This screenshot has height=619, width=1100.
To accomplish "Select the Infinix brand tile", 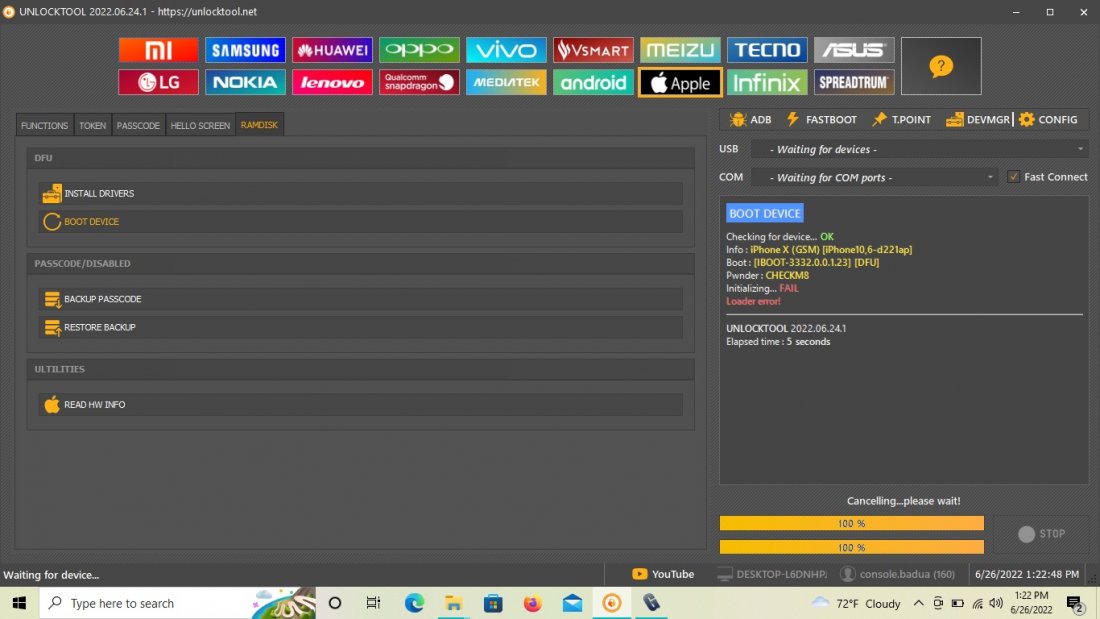I will (x=767, y=82).
